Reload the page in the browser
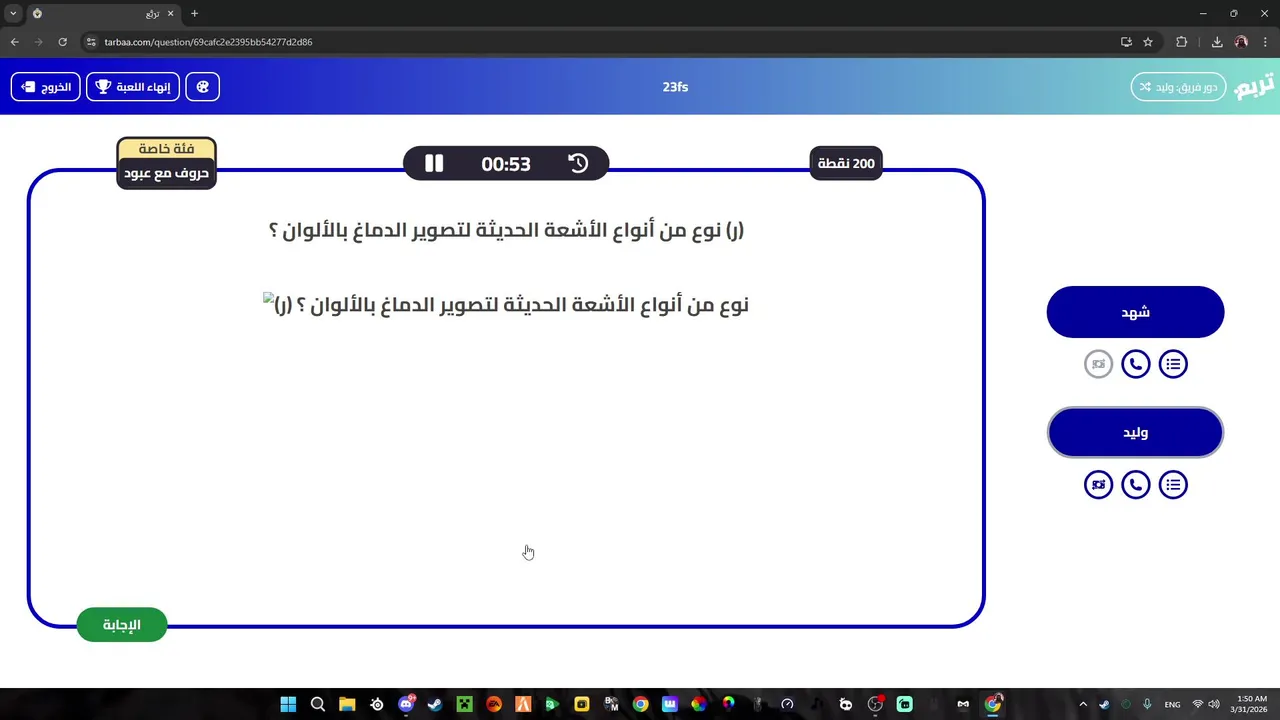The image size is (1280, 720). (x=63, y=42)
